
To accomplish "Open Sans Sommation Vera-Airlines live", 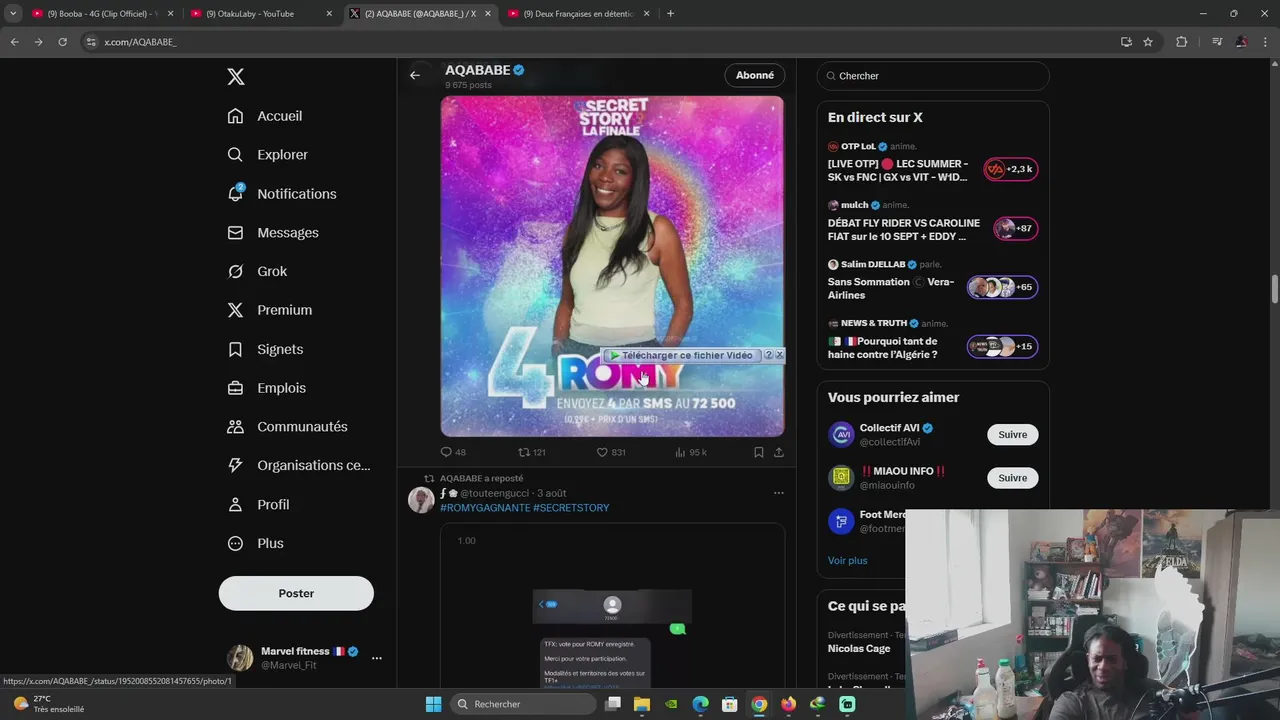I will [891, 288].
